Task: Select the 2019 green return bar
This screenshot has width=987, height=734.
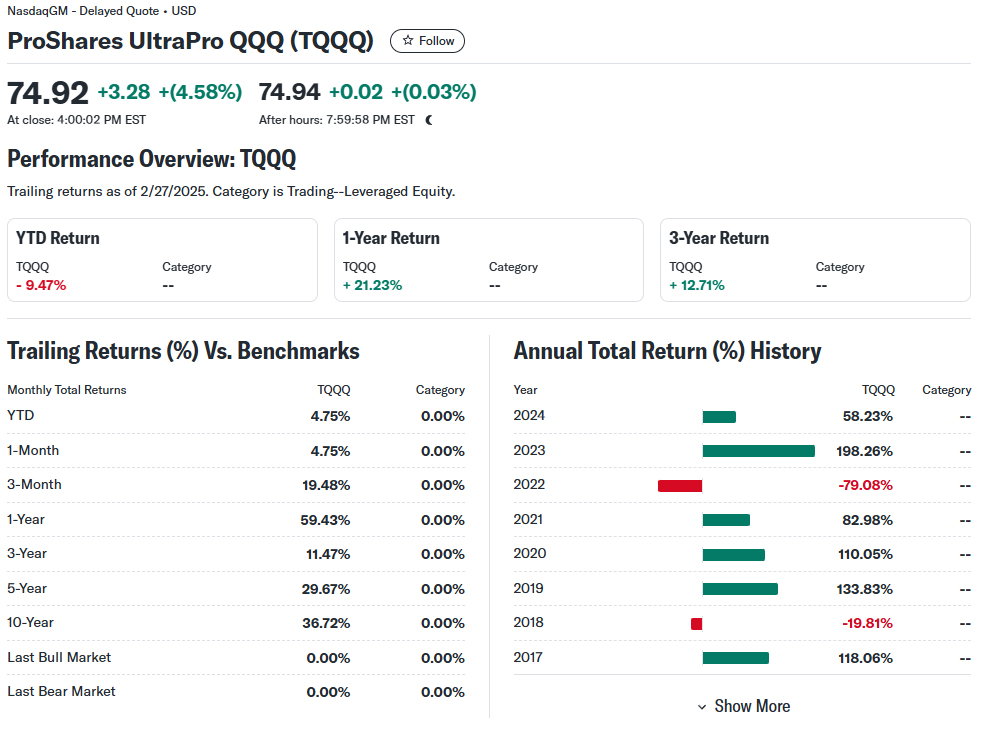Action: [x=740, y=589]
